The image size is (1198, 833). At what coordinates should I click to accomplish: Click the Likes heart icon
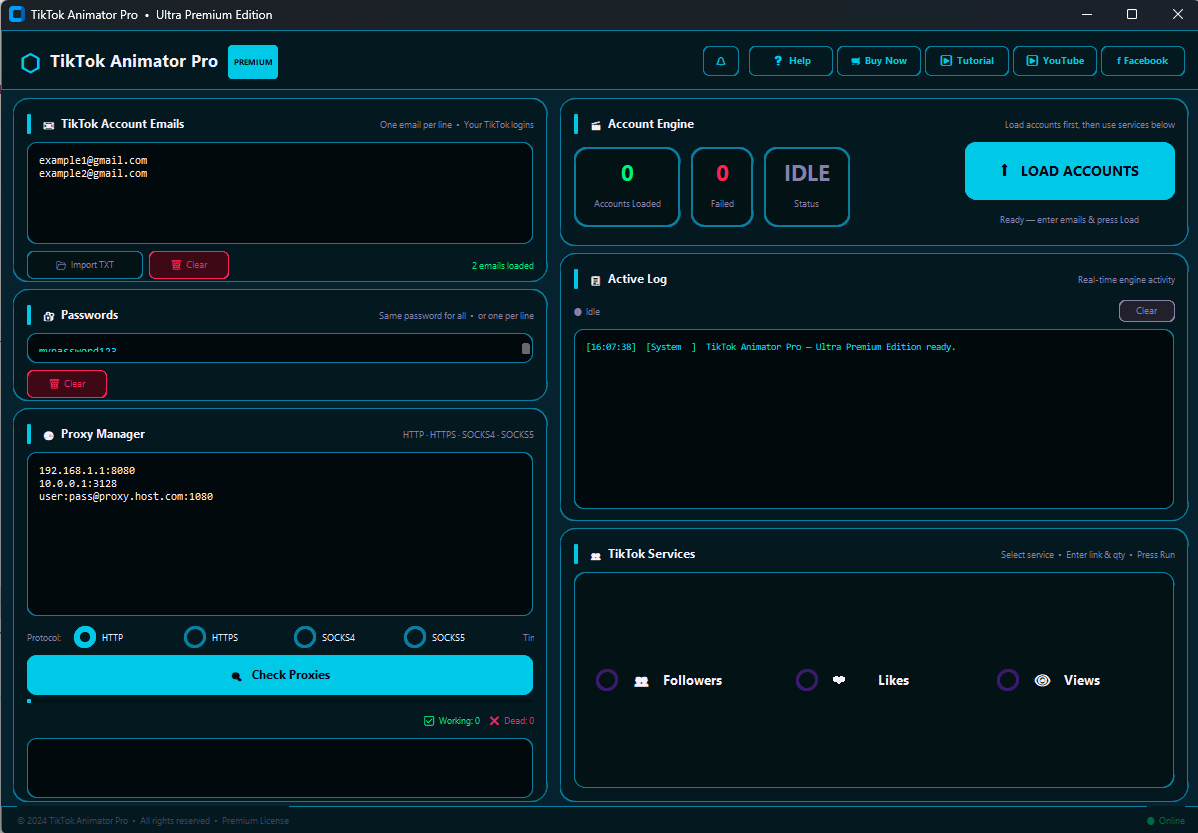(x=839, y=679)
